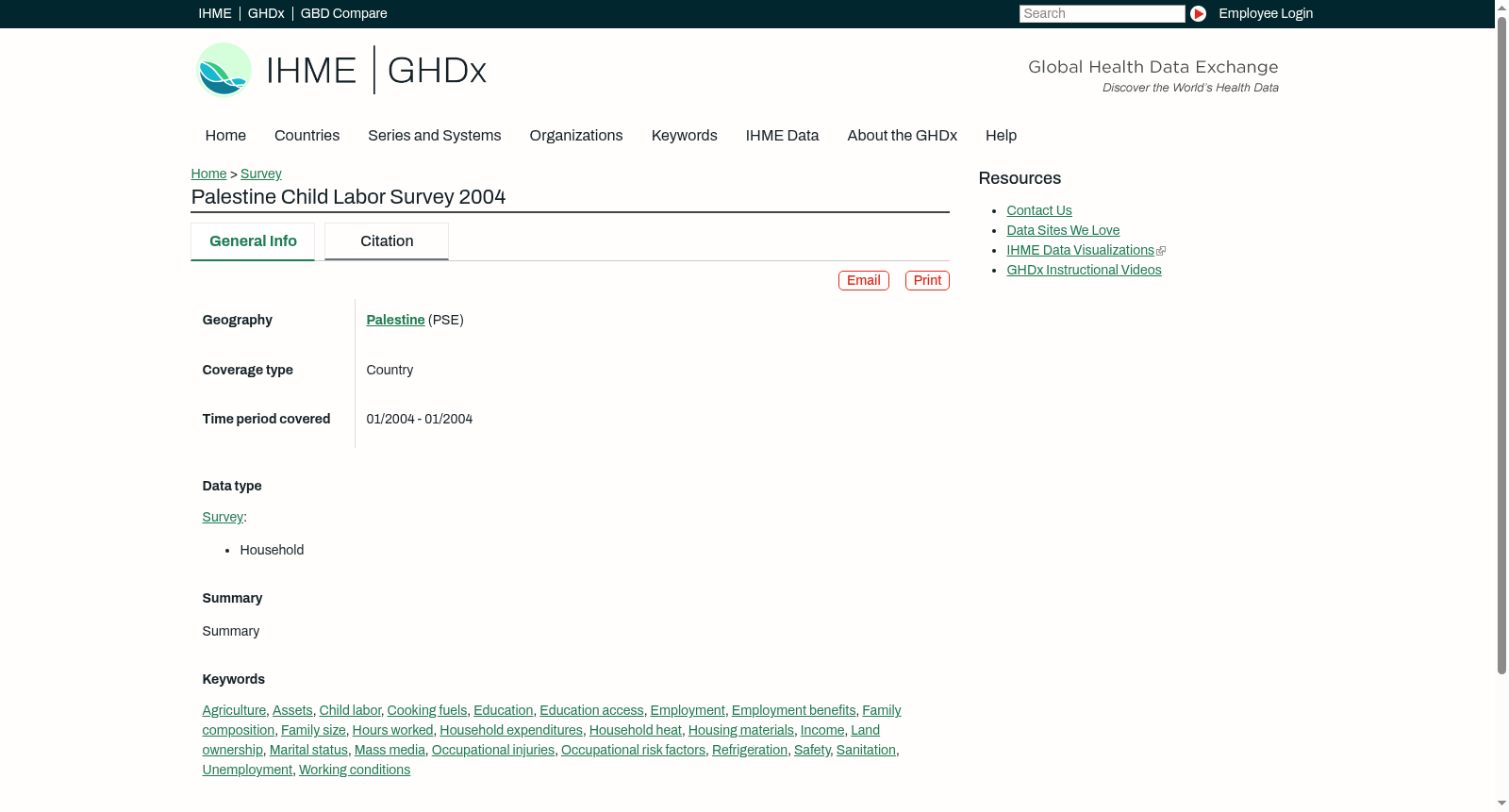
Task: Switch to General Info tab
Action: (253, 241)
